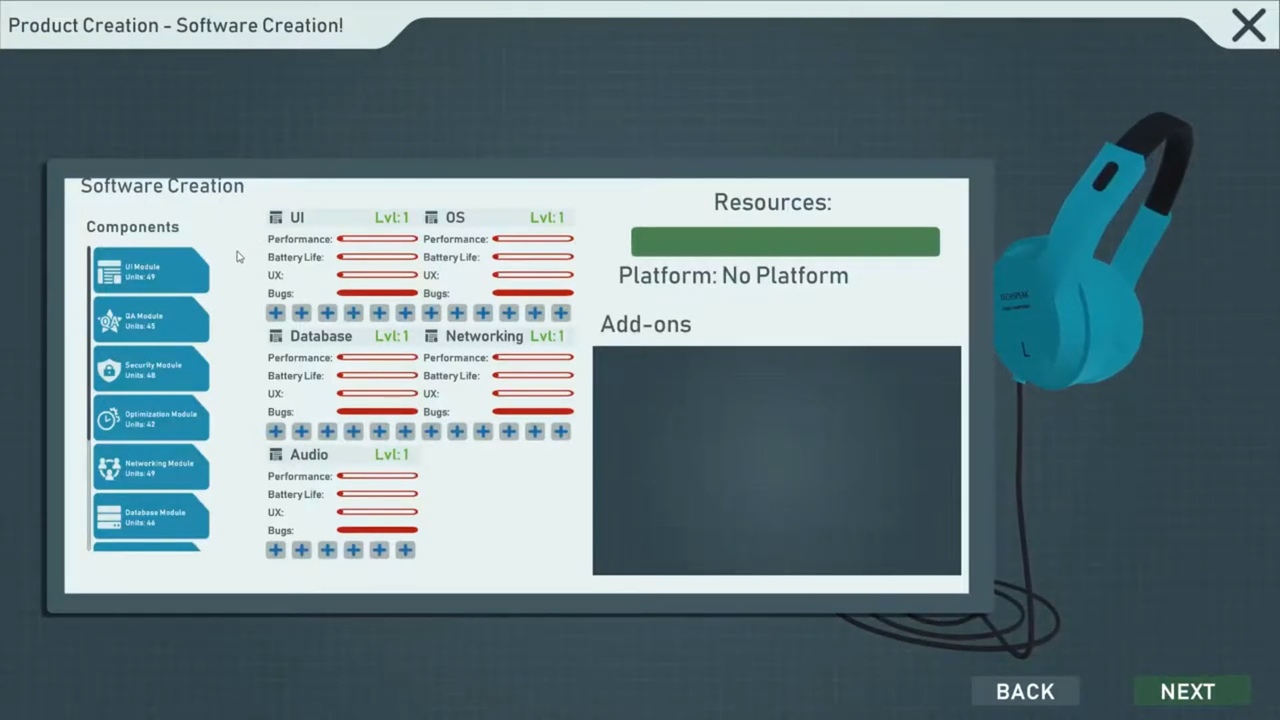Pick the Database Module component
Viewport: 1280px width, 720px height.
click(151, 516)
